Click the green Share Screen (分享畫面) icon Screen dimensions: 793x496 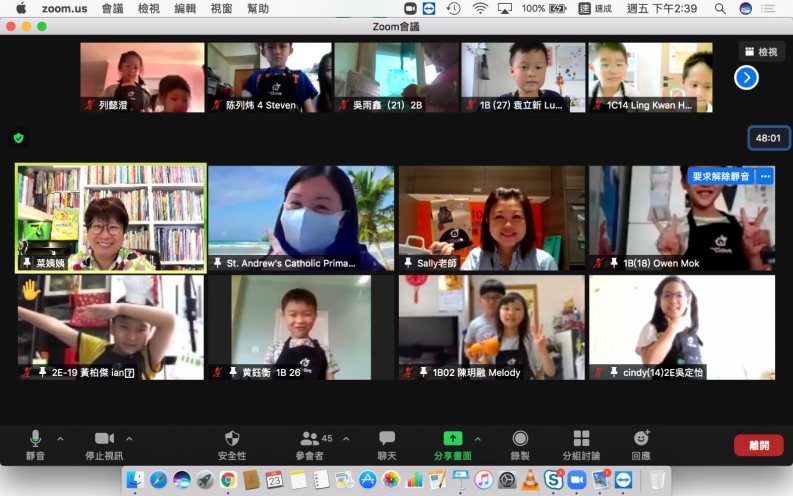pos(453,439)
